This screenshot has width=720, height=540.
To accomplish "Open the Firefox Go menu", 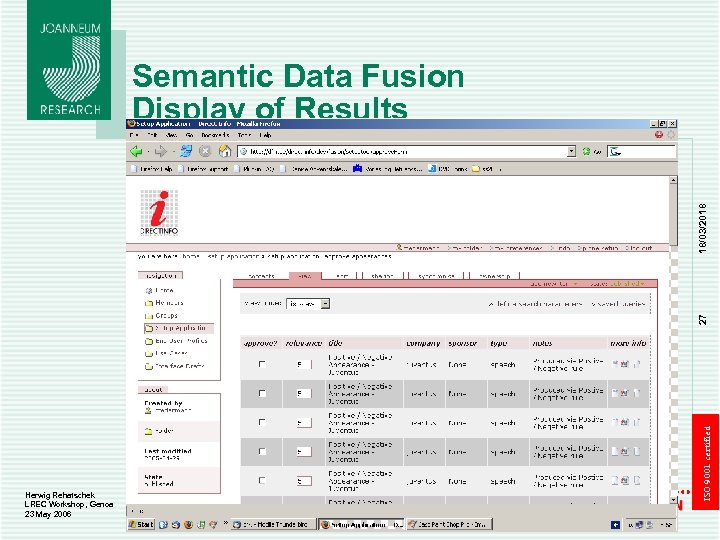I will tap(189, 135).
